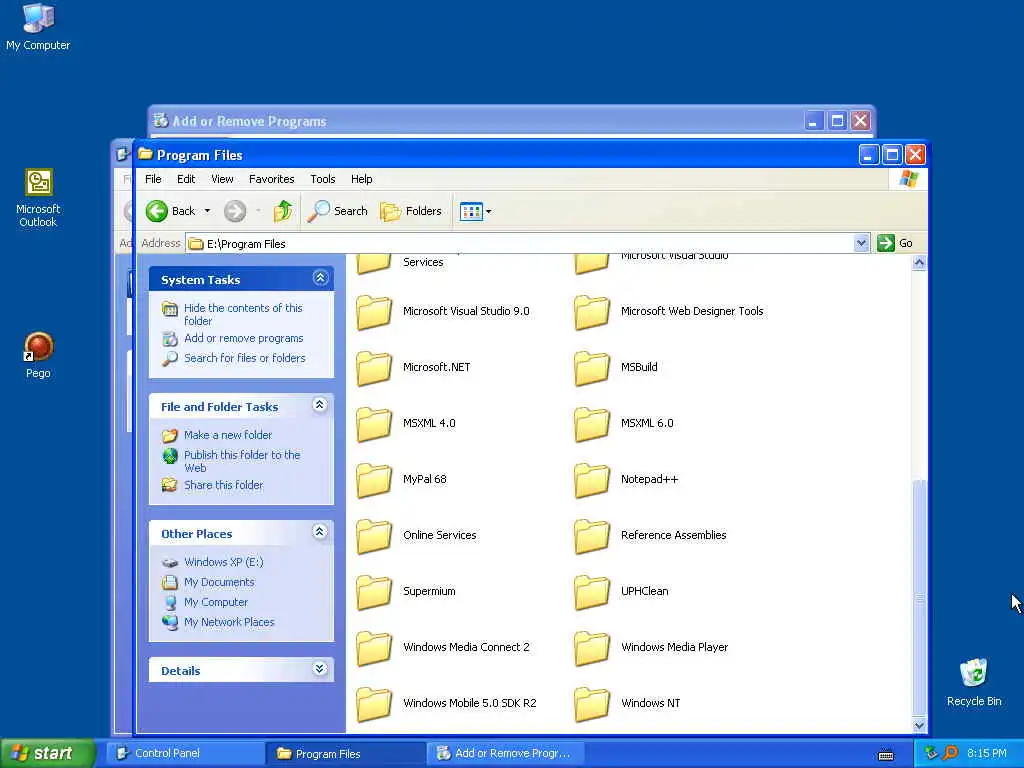Select the Supermium folder icon

[x=374, y=592]
